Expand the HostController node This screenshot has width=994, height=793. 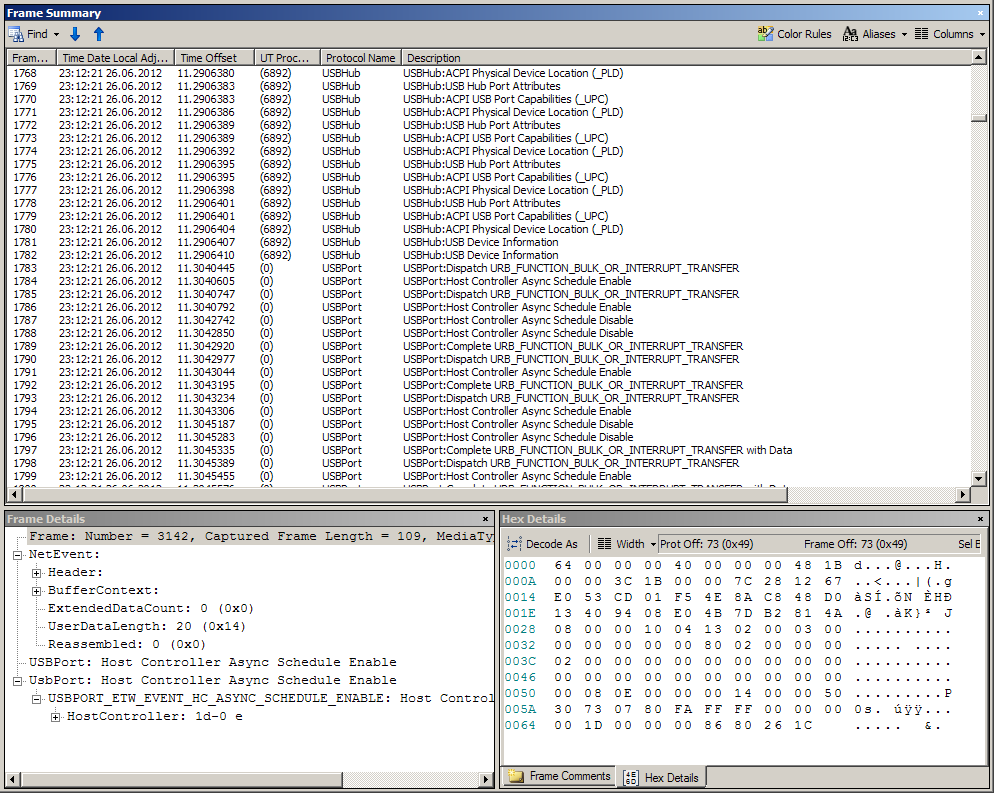click(x=56, y=717)
